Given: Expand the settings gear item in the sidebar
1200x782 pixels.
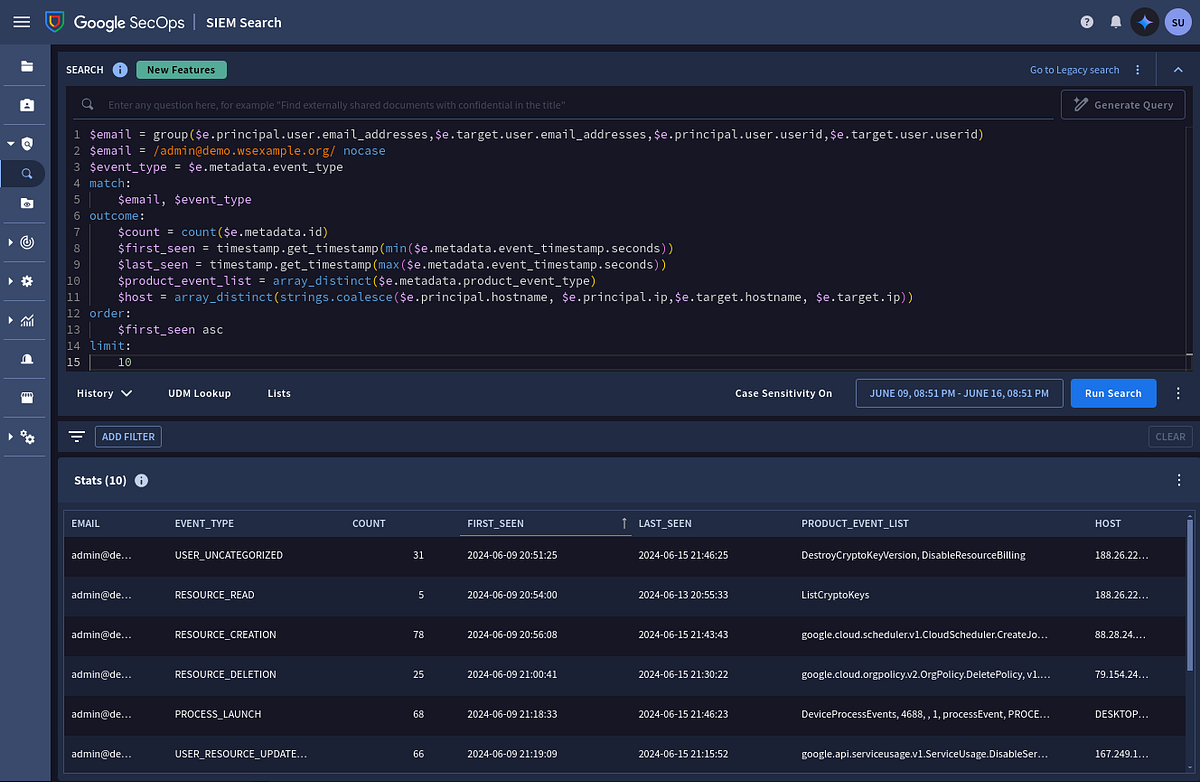Looking at the screenshot, I should tap(25, 281).
